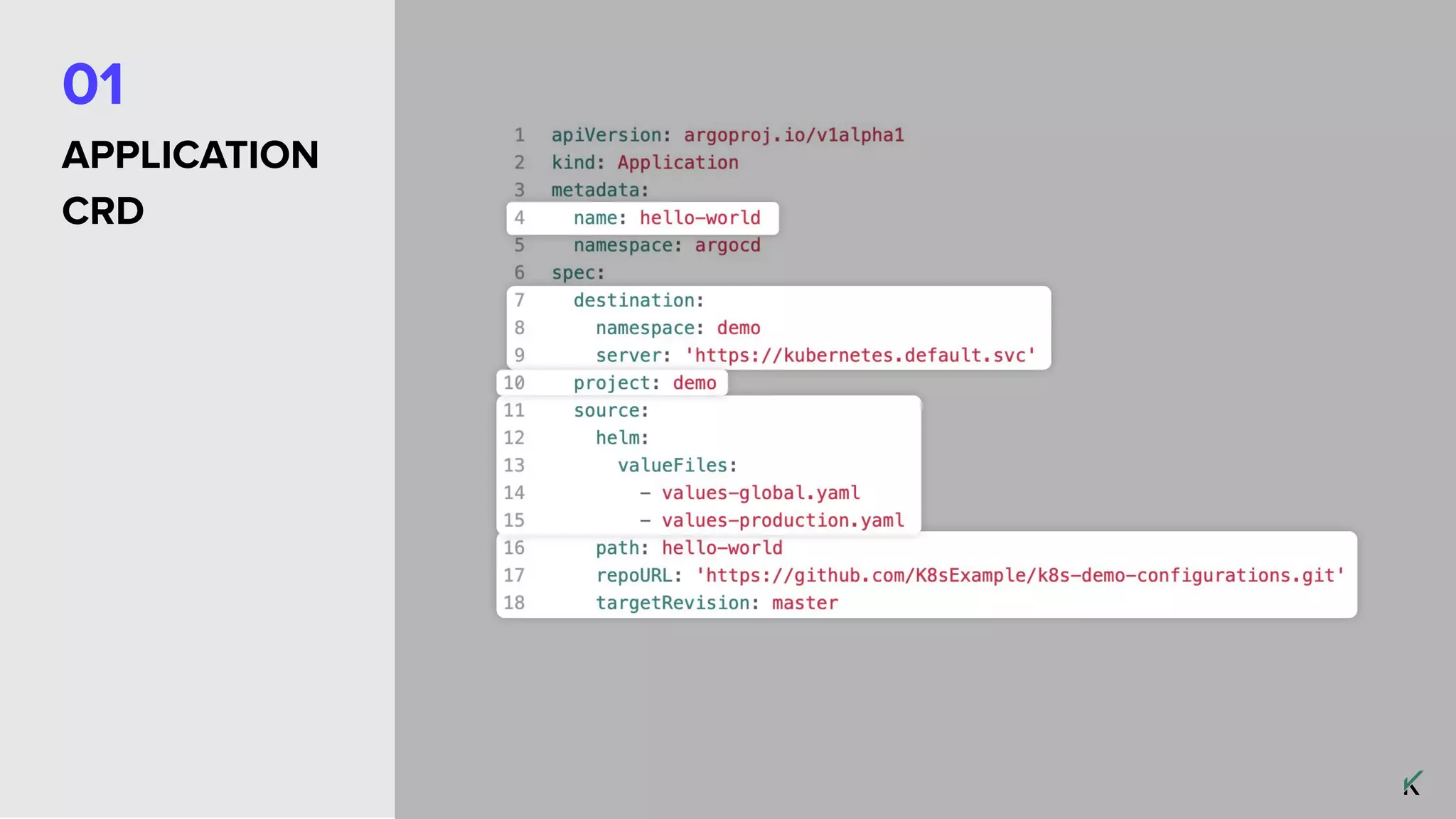Click the "metadata:" key on line 3
1456x819 pixels.
[600, 190]
